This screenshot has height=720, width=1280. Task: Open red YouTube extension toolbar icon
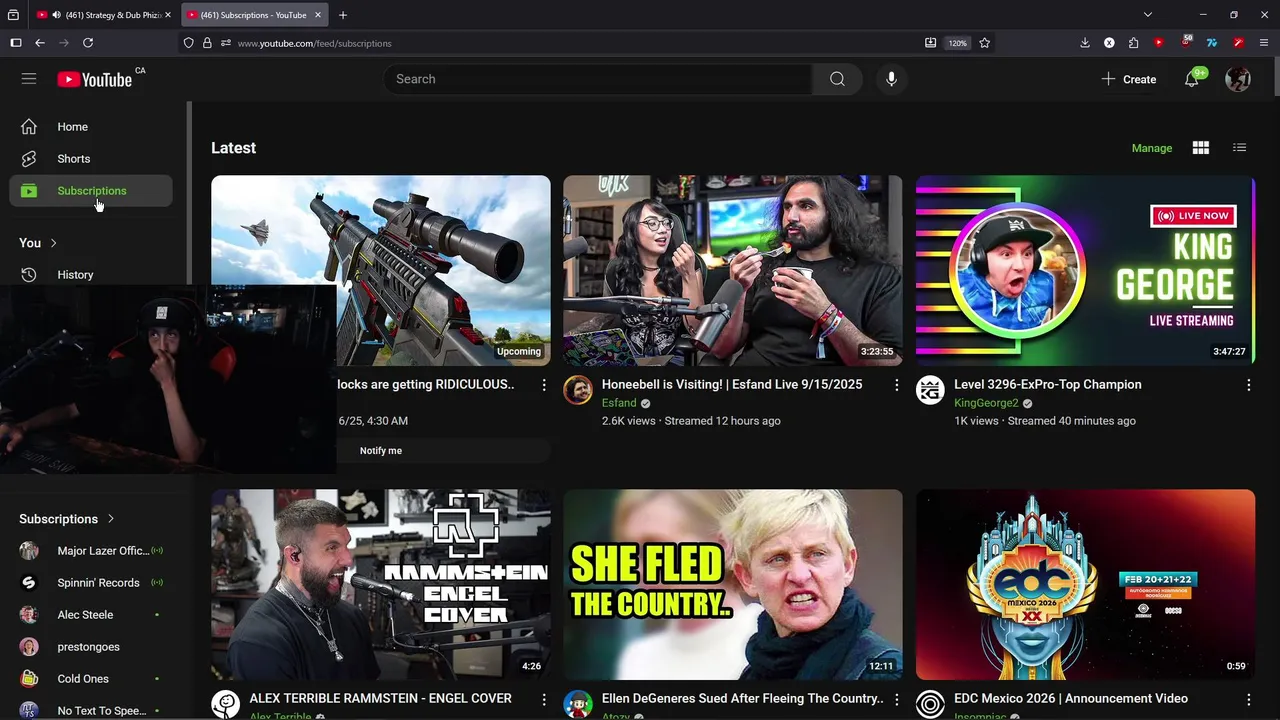click(x=1158, y=43)
